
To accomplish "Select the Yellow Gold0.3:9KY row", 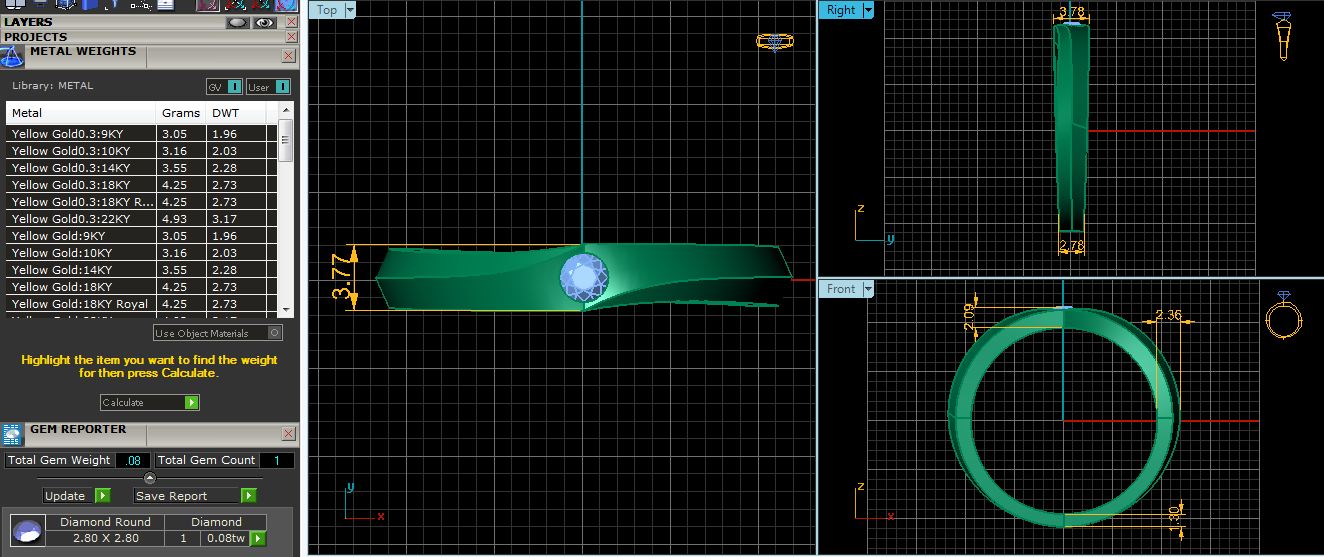I will click(142, 134).
